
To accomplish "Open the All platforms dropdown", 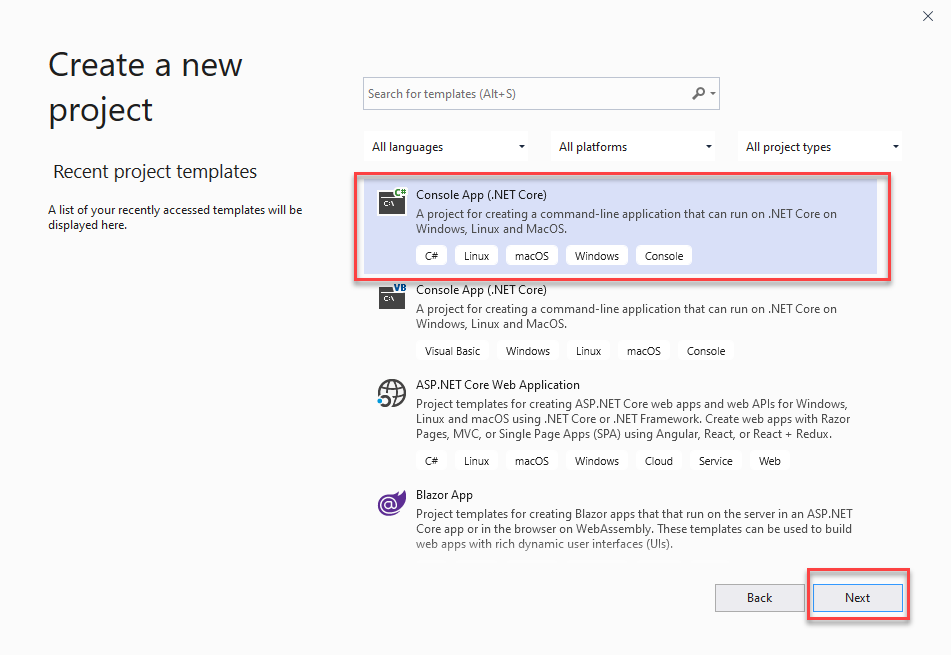I will [633, 147].
